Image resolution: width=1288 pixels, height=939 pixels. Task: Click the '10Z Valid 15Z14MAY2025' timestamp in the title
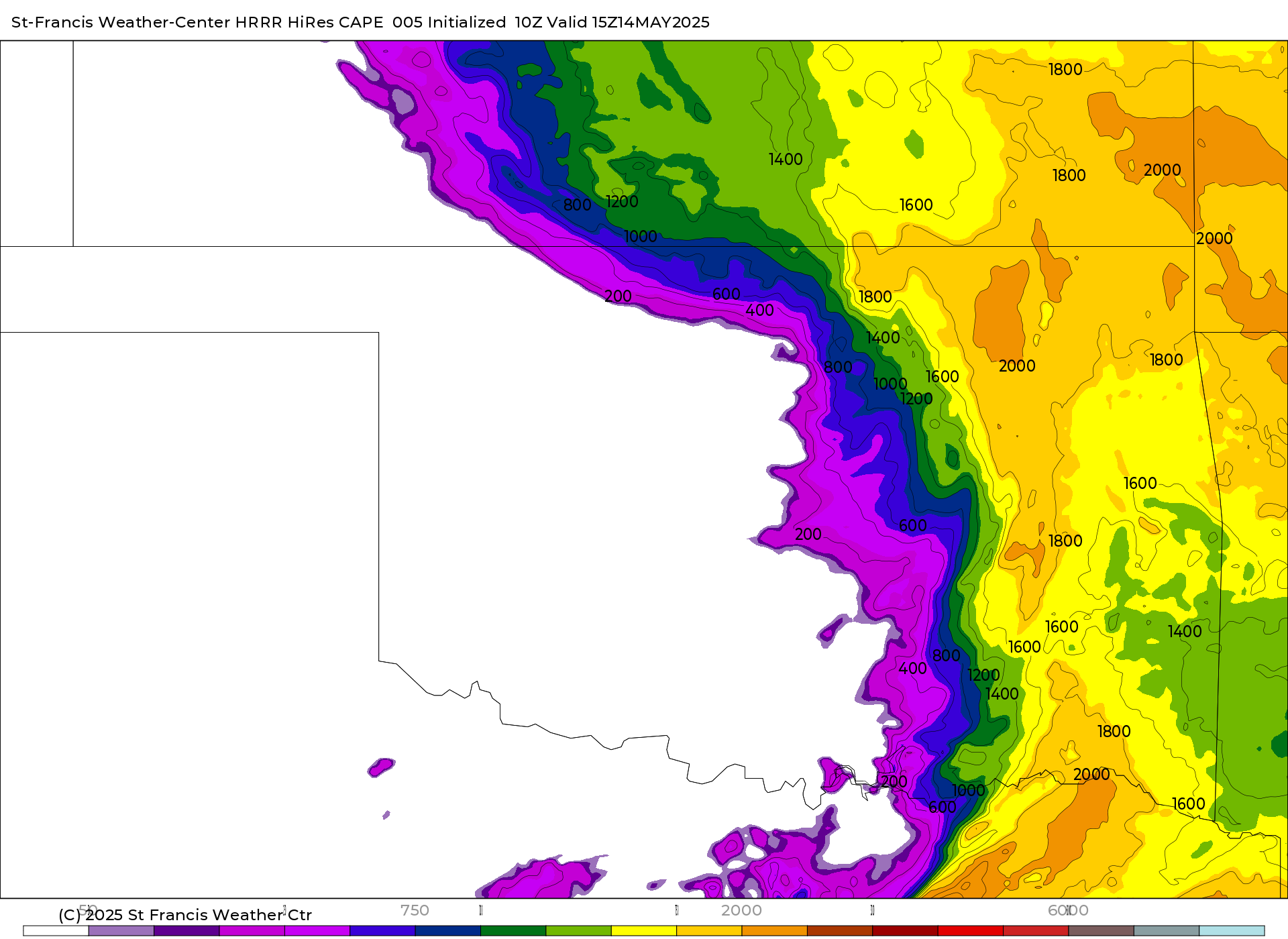(x=612, y=22)
